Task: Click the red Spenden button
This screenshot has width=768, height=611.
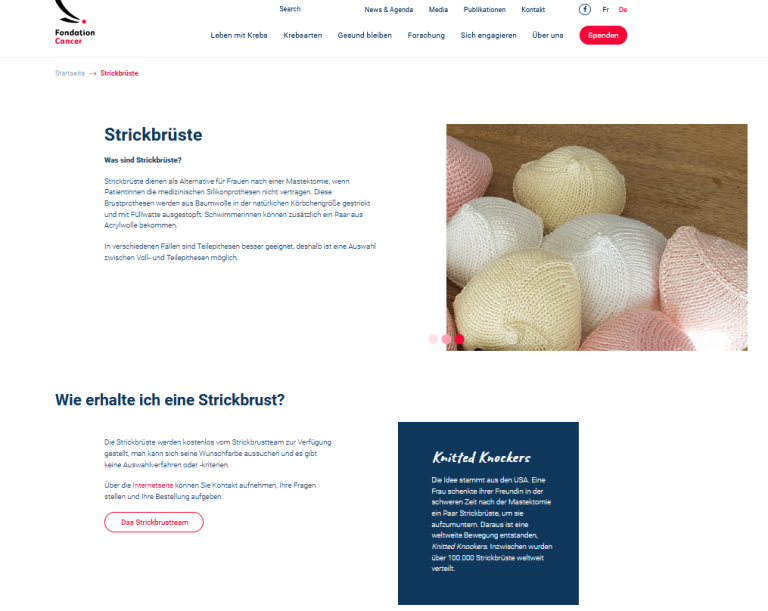Action: tap(603, 35)
